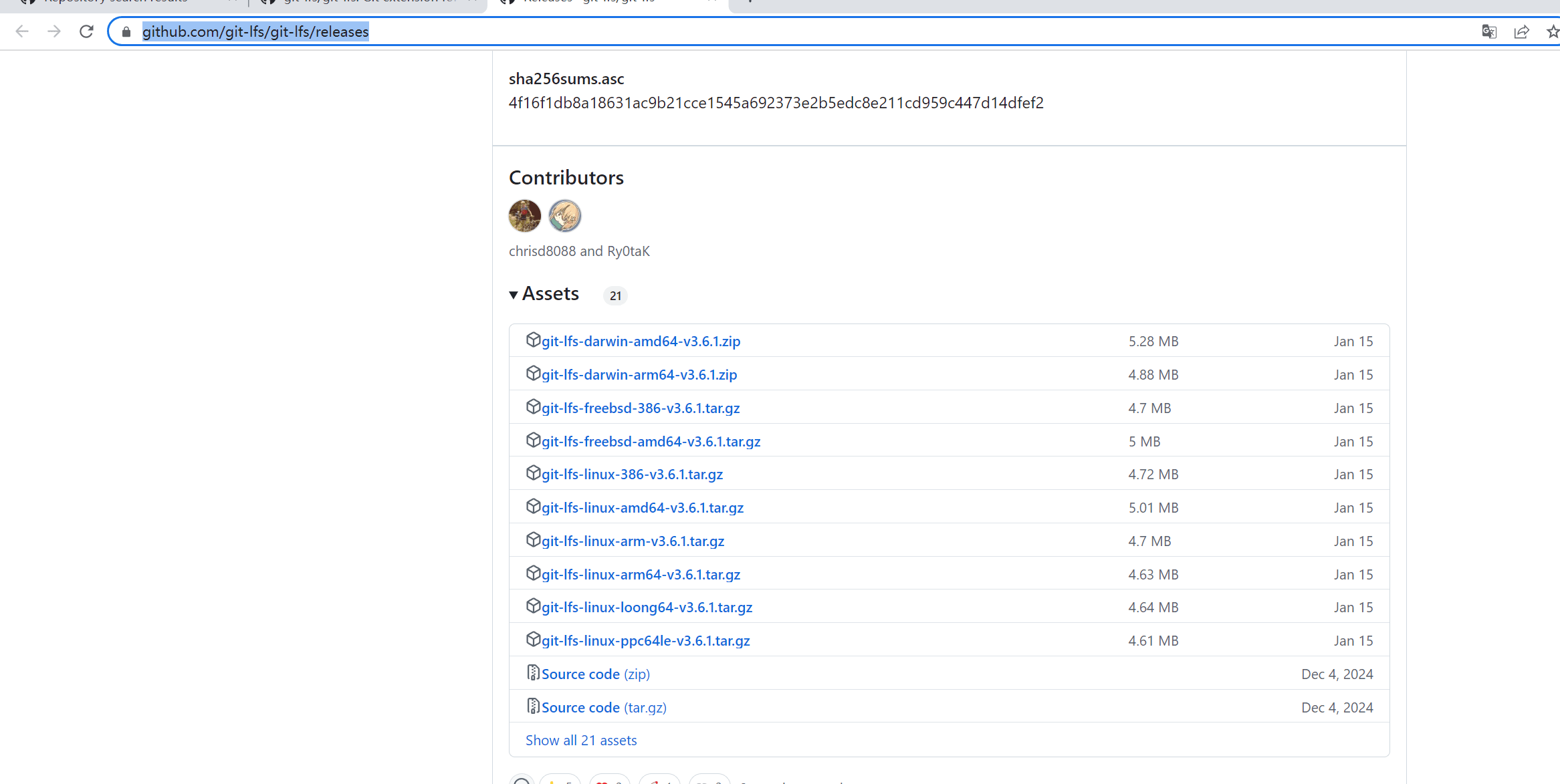Click the share page icon
This screenshot has height=784, width=1560.
[x=1521, y=31]
